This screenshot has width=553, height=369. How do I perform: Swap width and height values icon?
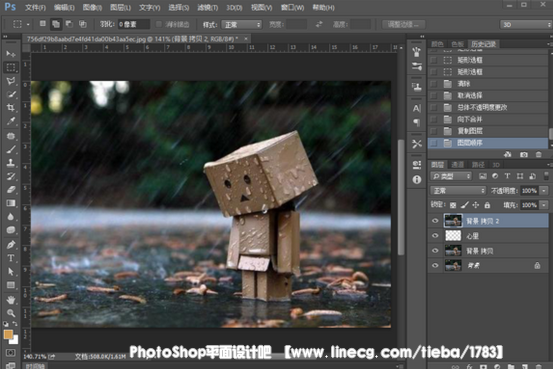coord(319,24)
